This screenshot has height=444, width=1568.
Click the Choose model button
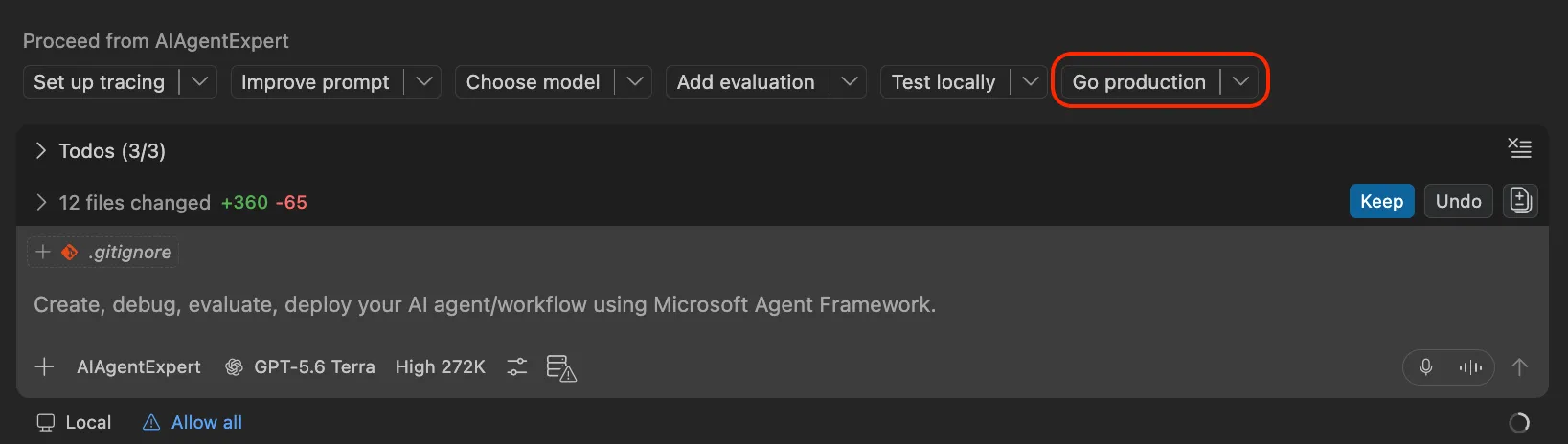pos(534,82)
